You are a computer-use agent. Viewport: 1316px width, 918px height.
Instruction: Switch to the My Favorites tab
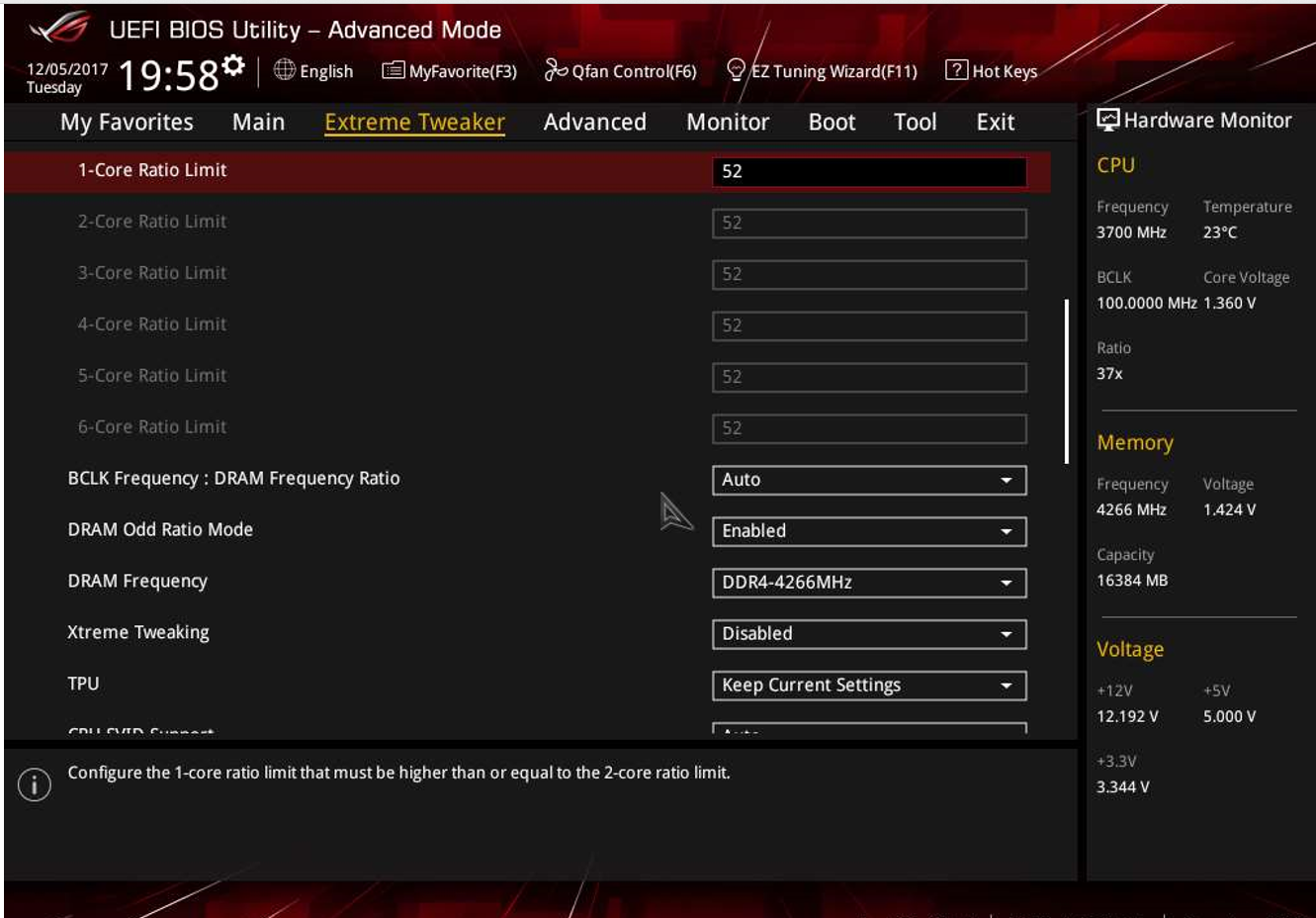pos(127,122)
